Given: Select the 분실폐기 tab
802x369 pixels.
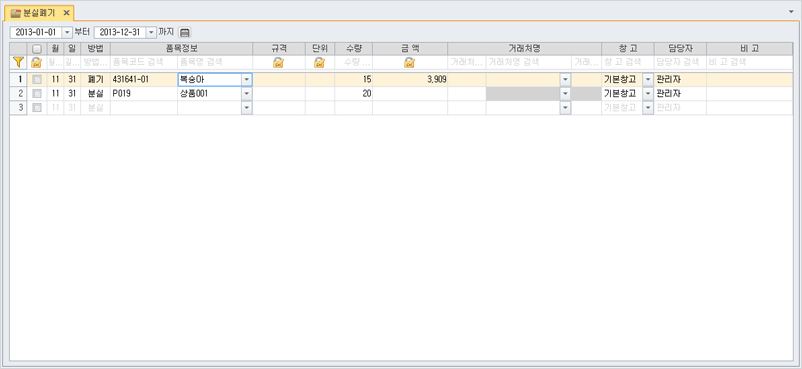Looking at the screenshot, I should click(39, 13).
